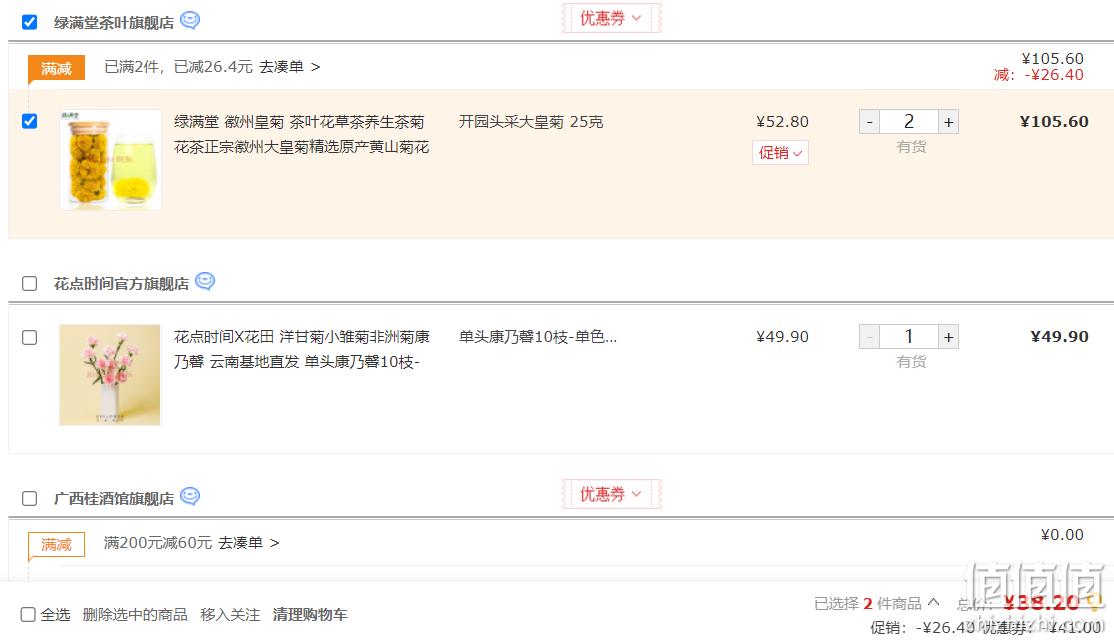Click 去凑单 link beside 满200元减60元

pos(248,543)
